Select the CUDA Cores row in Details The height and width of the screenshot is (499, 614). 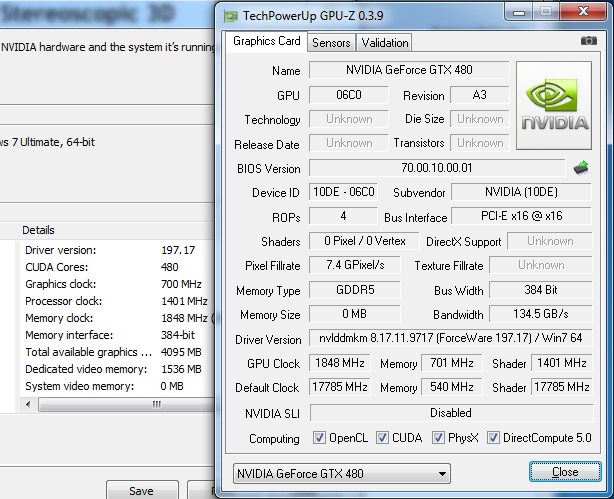(x=117, y=267)
